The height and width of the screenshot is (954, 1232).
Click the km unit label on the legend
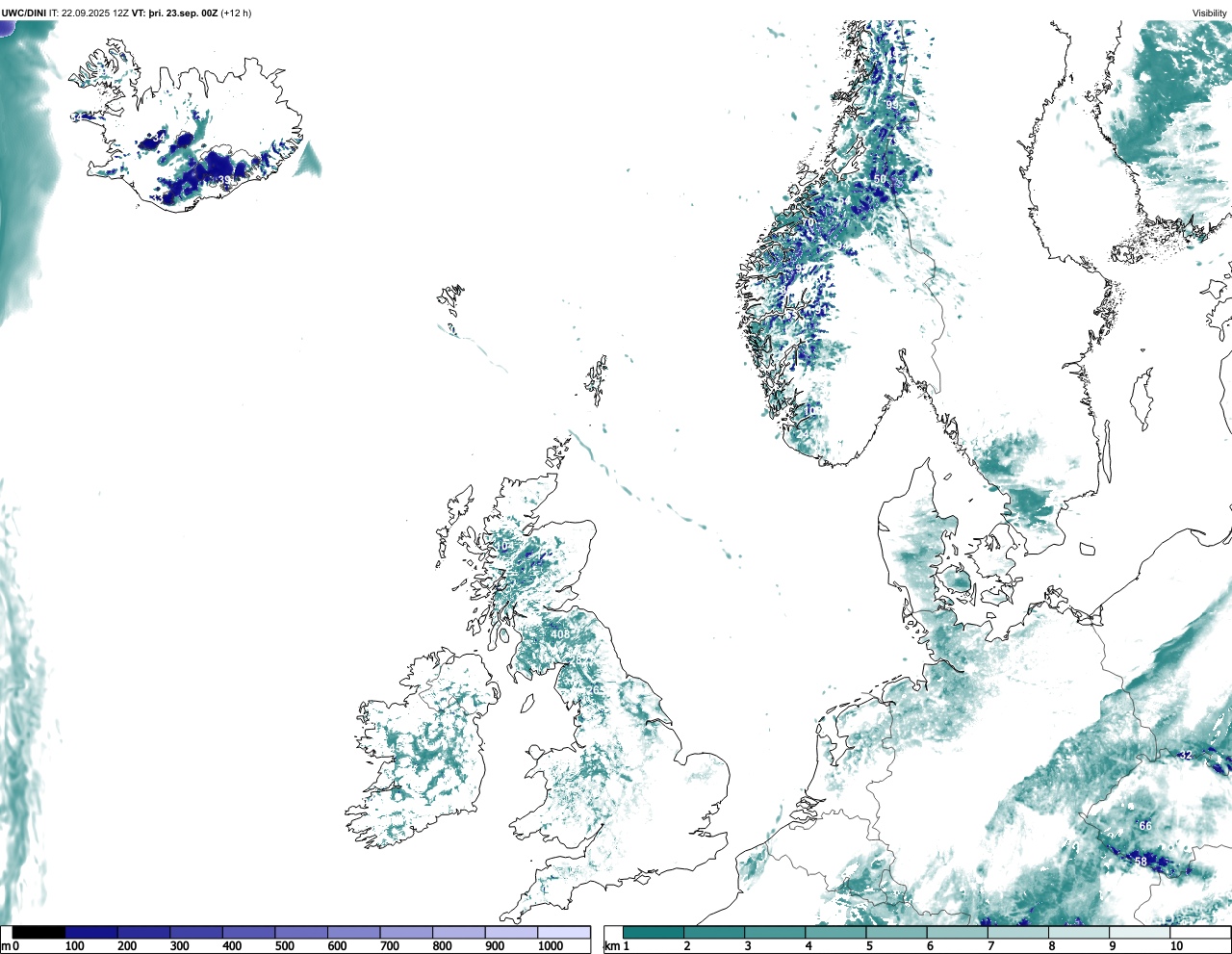pyautogui.click(x=611, y=946)
